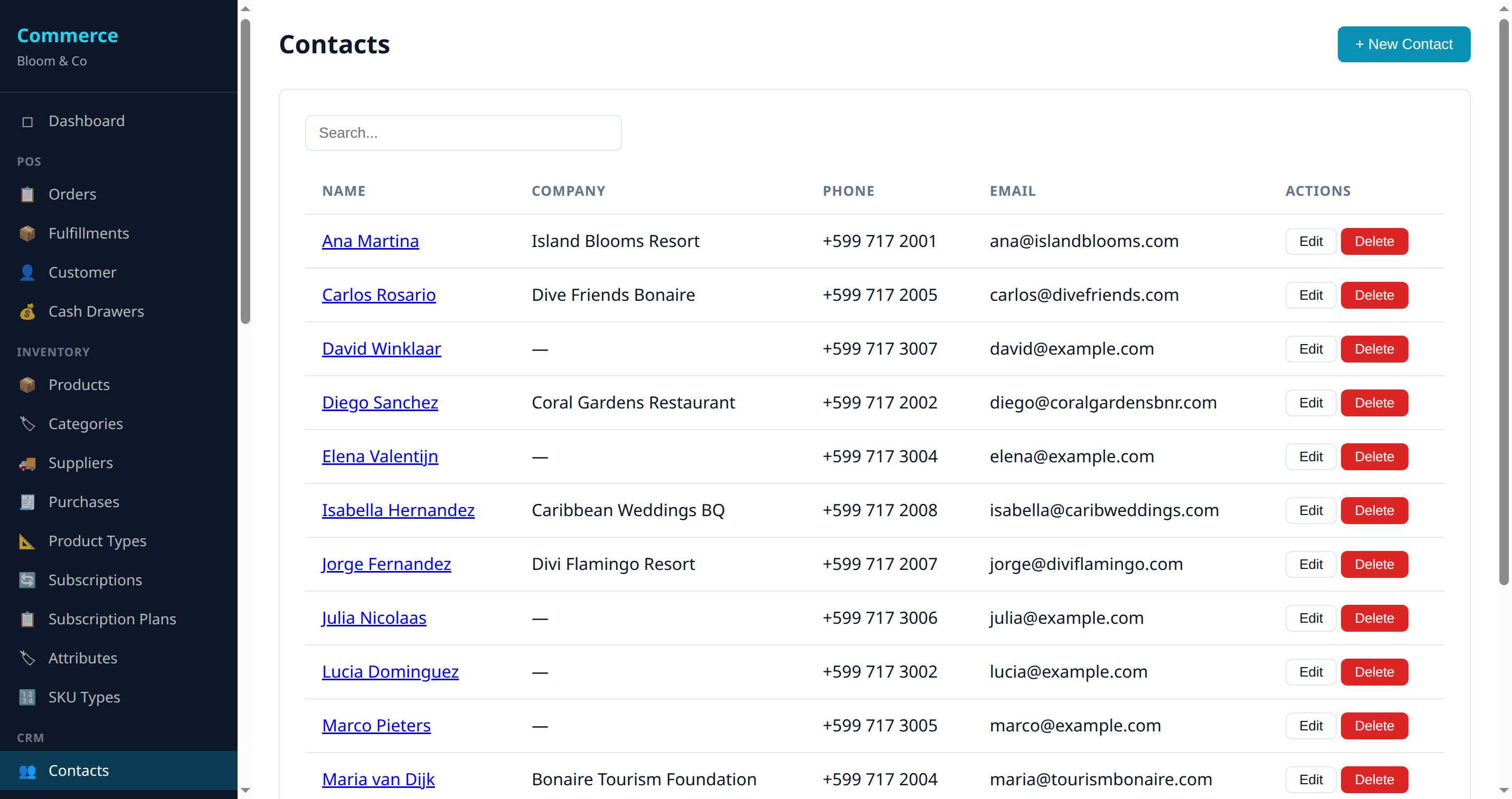Select the SKU Types numbers icon
Viewport: 1512px width, 799px height.
27,697
